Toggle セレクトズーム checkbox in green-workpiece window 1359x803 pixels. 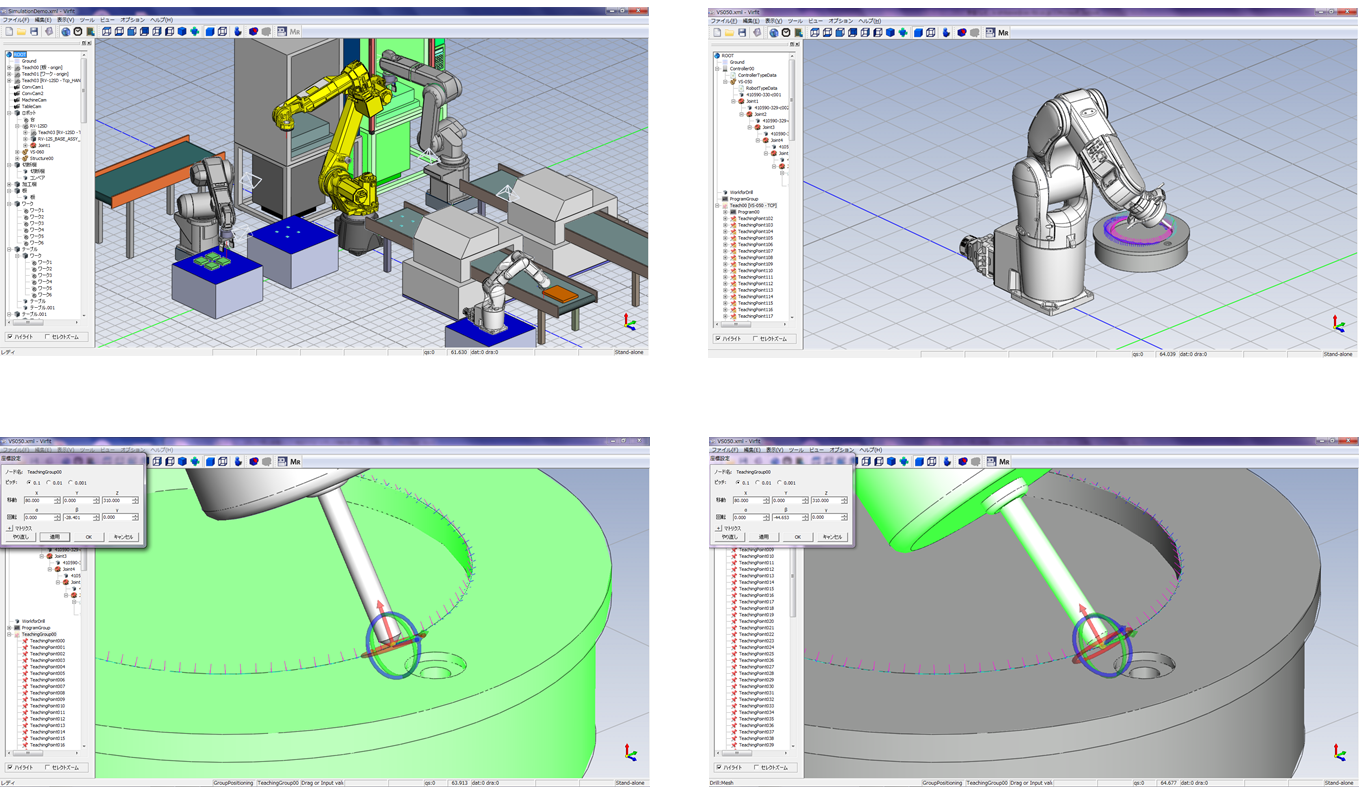coord(47,768)
